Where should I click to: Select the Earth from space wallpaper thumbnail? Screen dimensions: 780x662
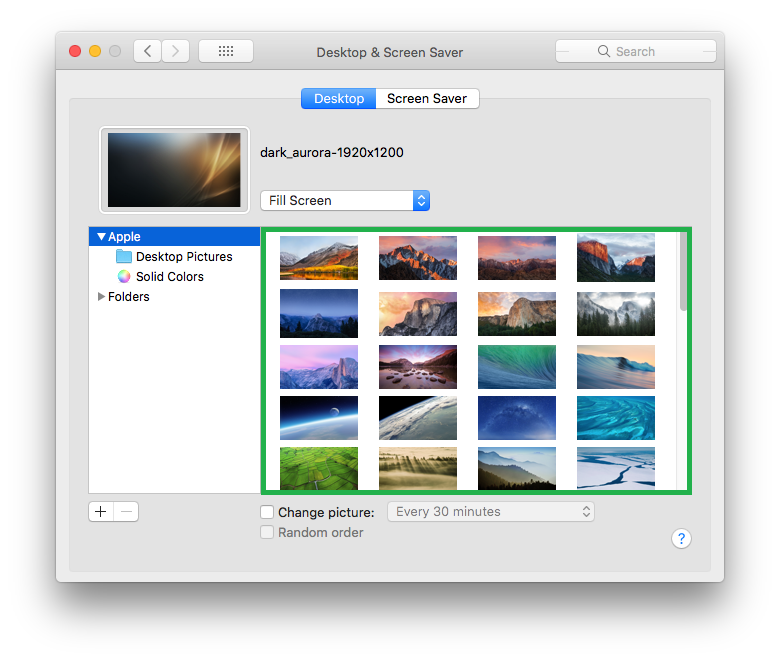pos(418,418)
